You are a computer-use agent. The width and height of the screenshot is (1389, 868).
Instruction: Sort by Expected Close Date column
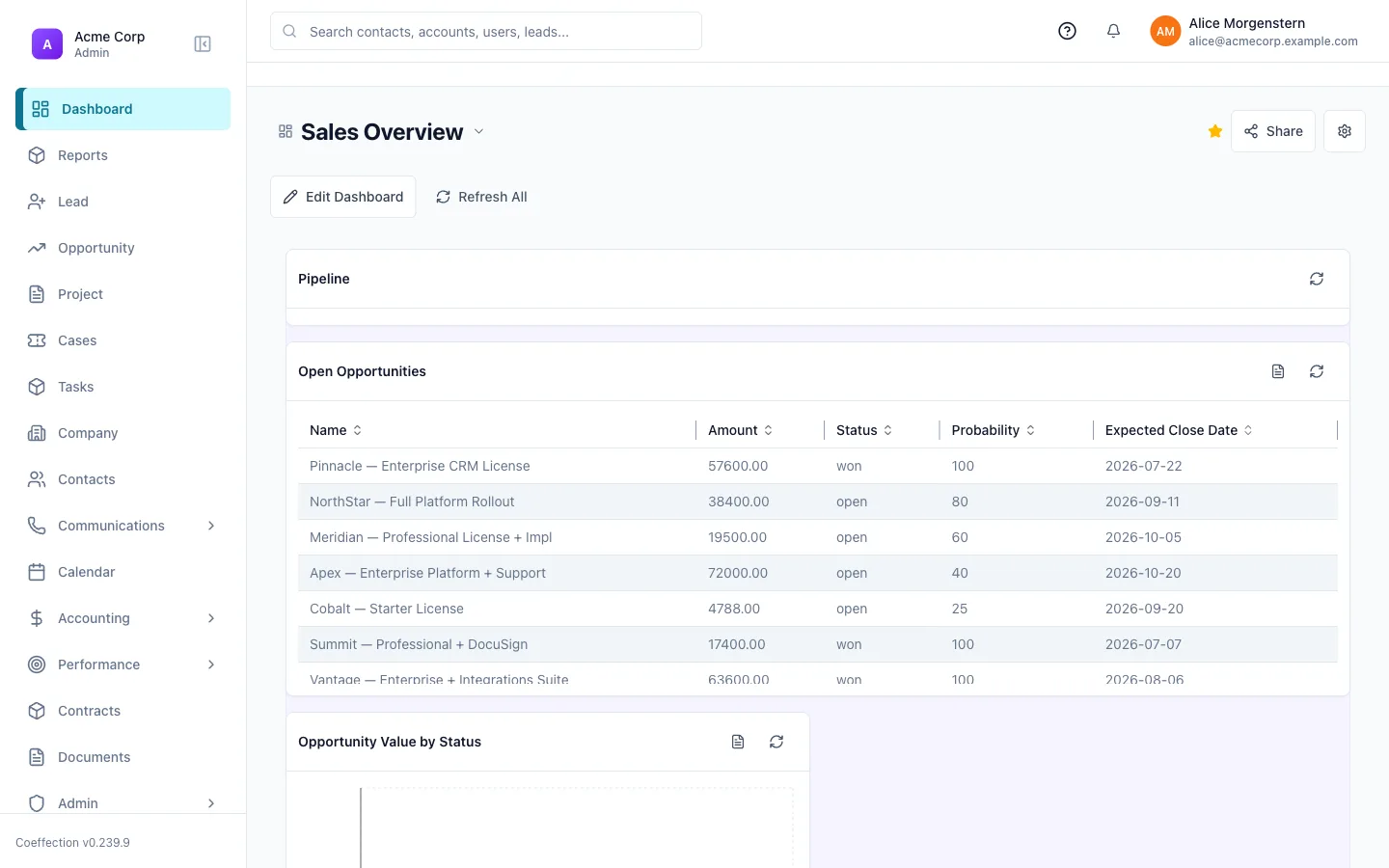(1179, 430)
